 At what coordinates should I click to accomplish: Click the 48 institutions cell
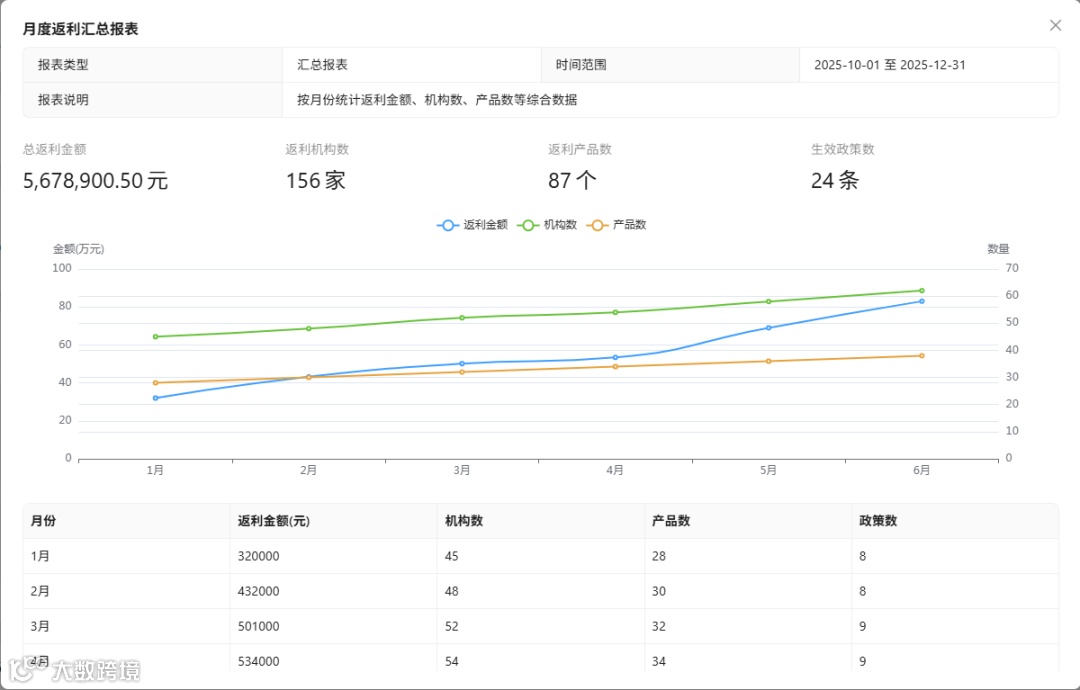pyautogui.click(x=541, y=591)
